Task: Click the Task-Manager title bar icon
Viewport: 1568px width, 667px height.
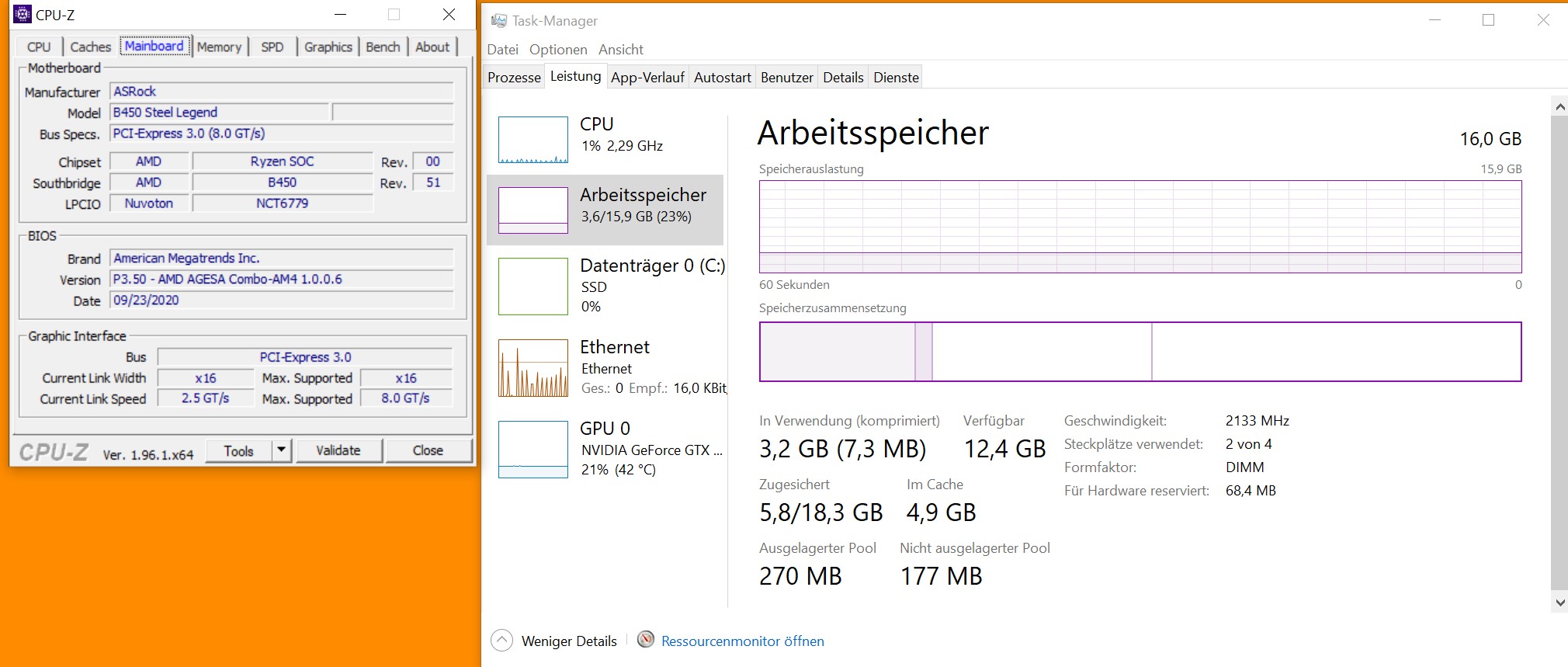Action: point(499,20)
